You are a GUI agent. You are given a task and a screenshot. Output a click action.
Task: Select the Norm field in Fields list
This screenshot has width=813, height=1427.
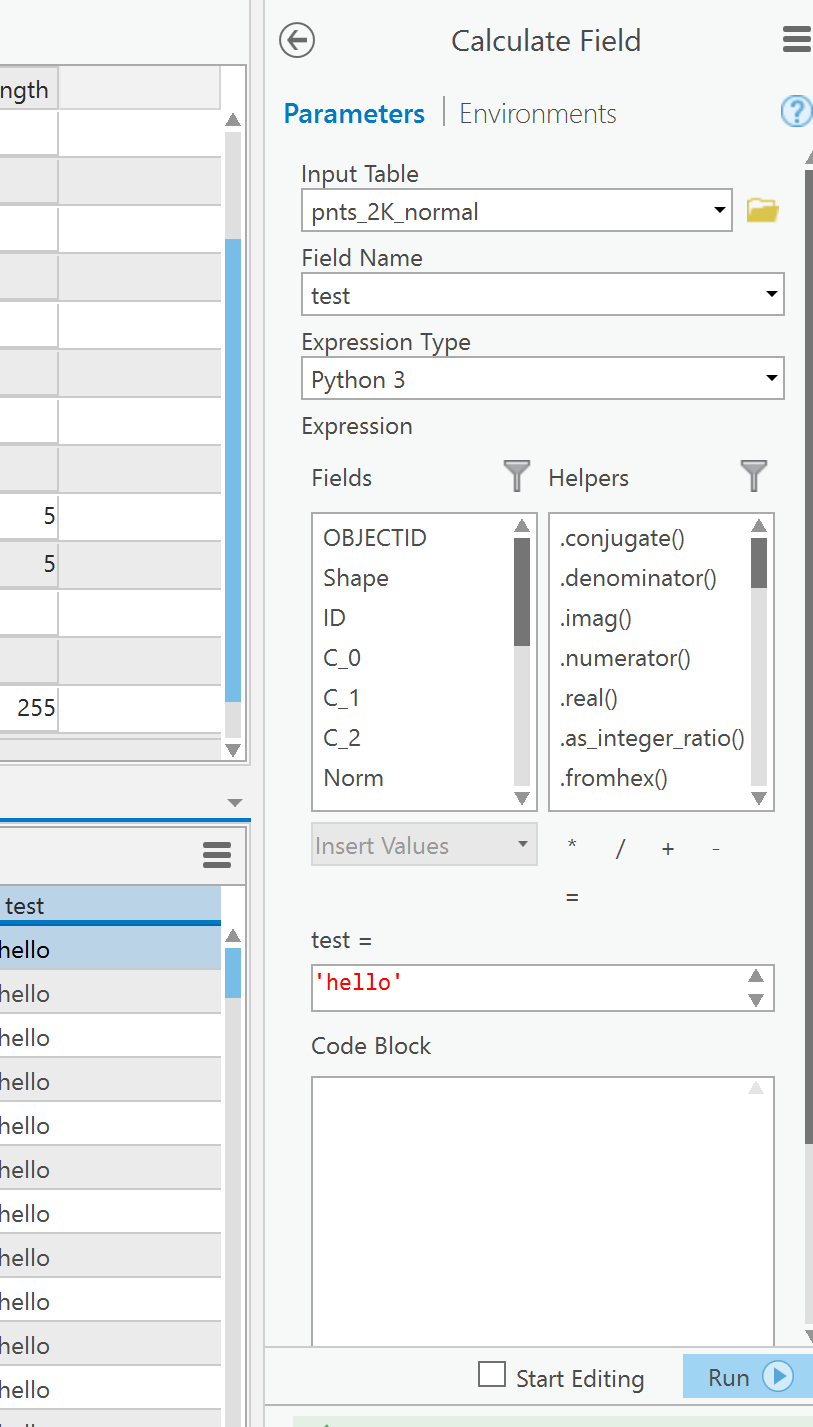click(x=353, y=778)
